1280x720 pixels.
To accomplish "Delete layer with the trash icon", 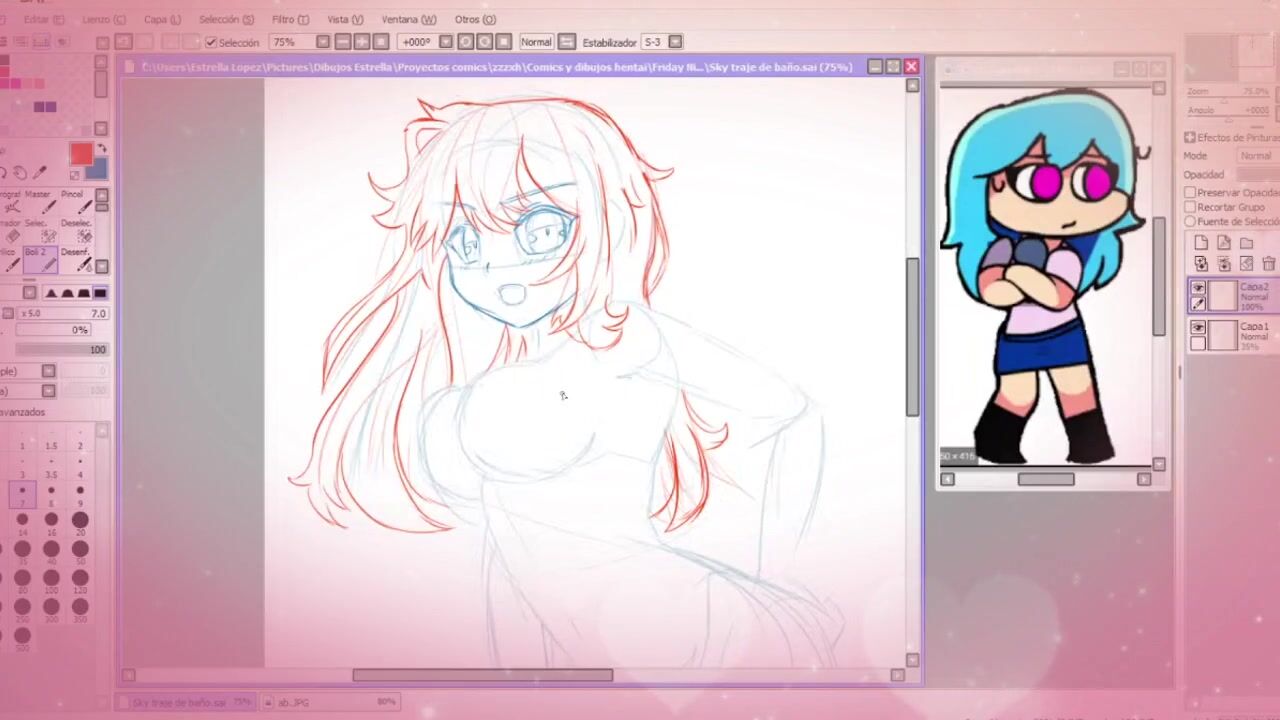I will pos(1268,264).
